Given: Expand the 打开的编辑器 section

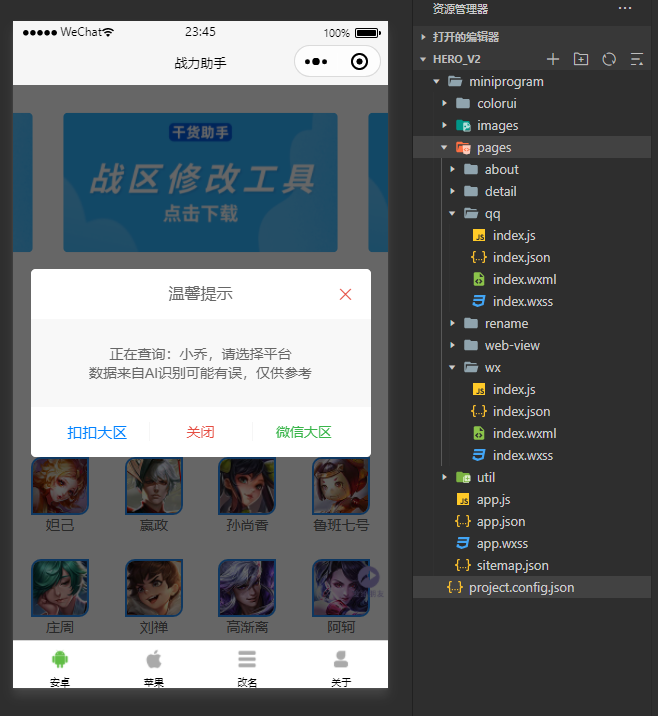Looking at the screenshot, I should click(x=532, y=37).
